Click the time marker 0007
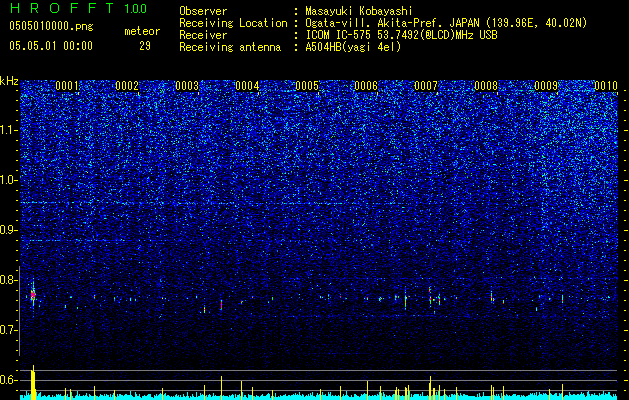This screenshot has width=629, height=400. tap(426, 86)
